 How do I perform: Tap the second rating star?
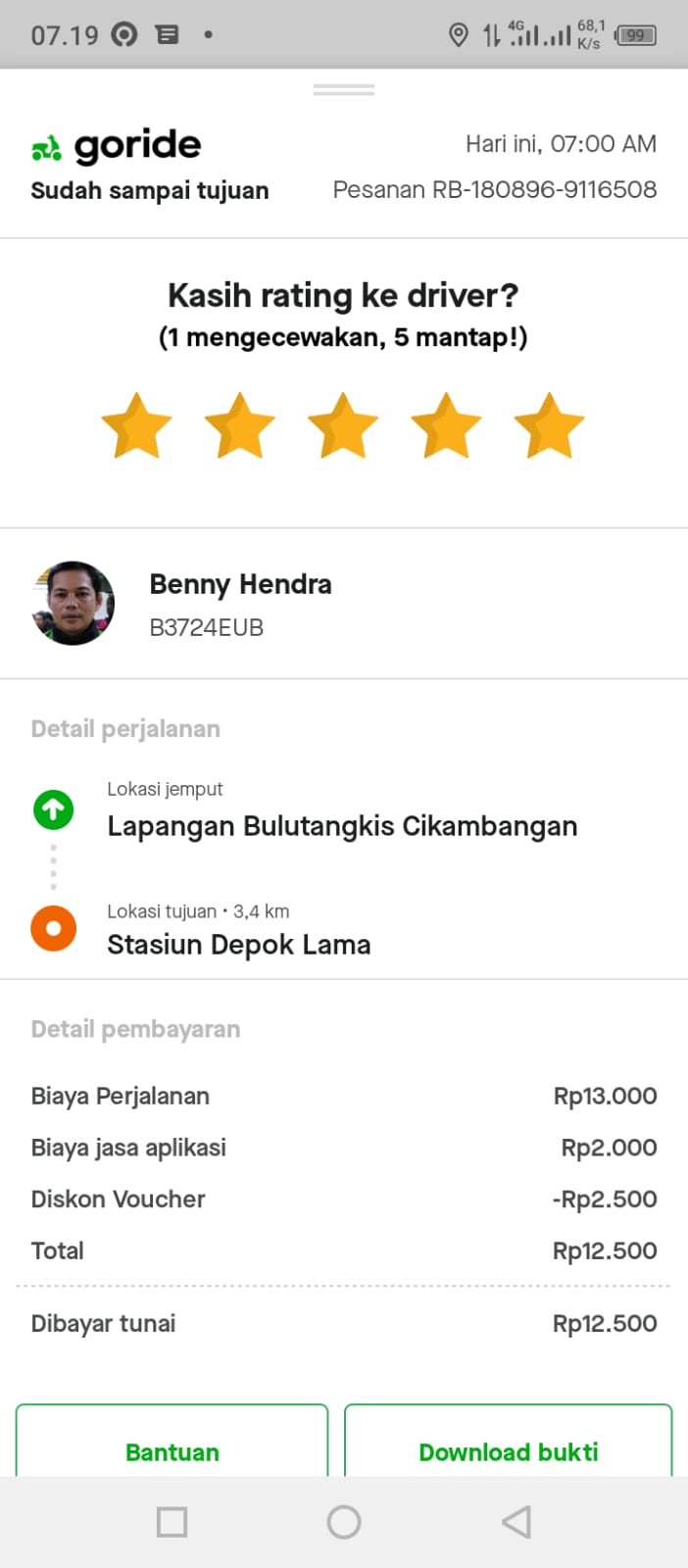pyautogui.click(x=240, y=426)
